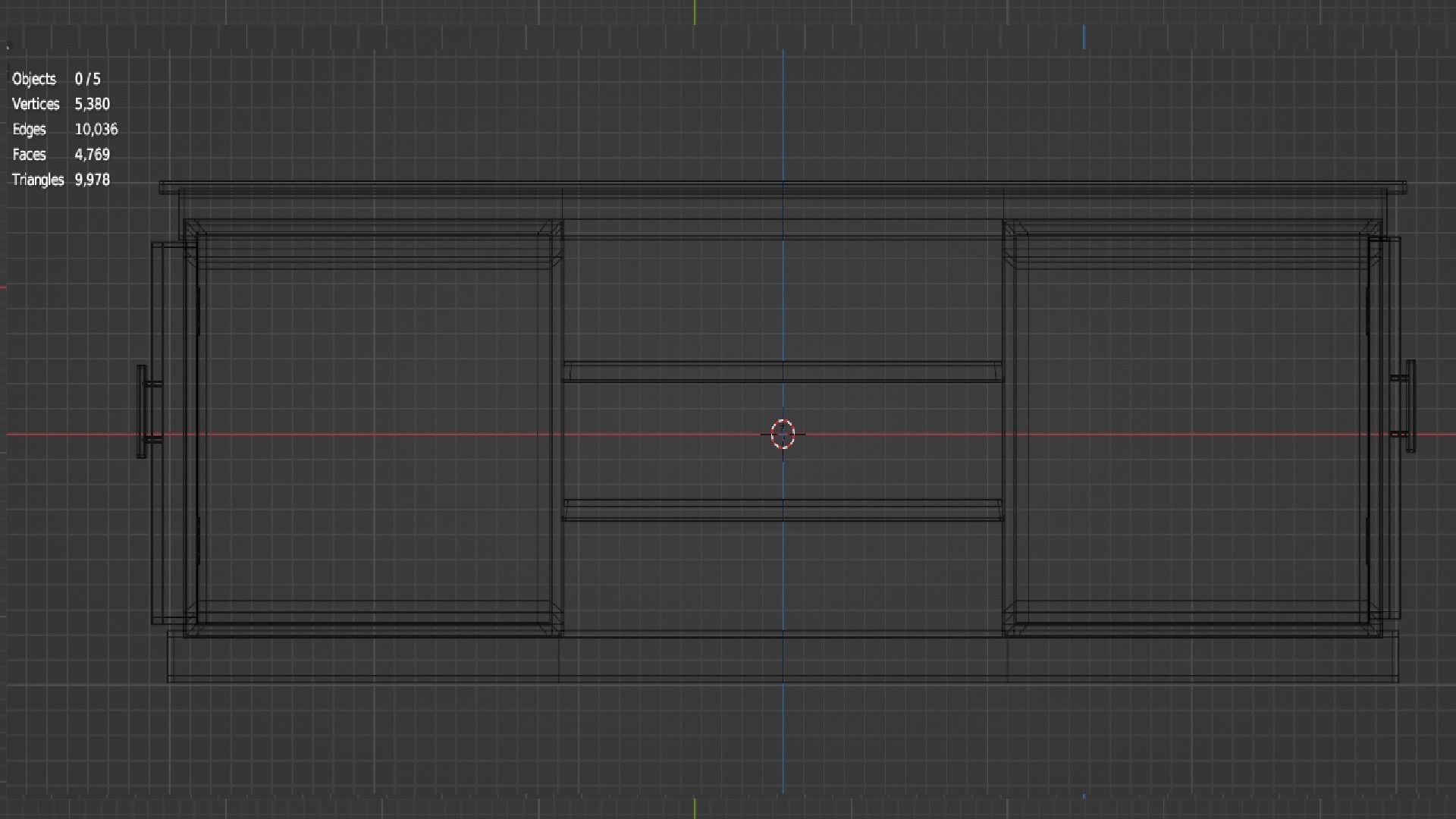The image size is (1456, 819).
Task: Click the 'Objects' label in the statistics overlay
Action: point(34,79)
